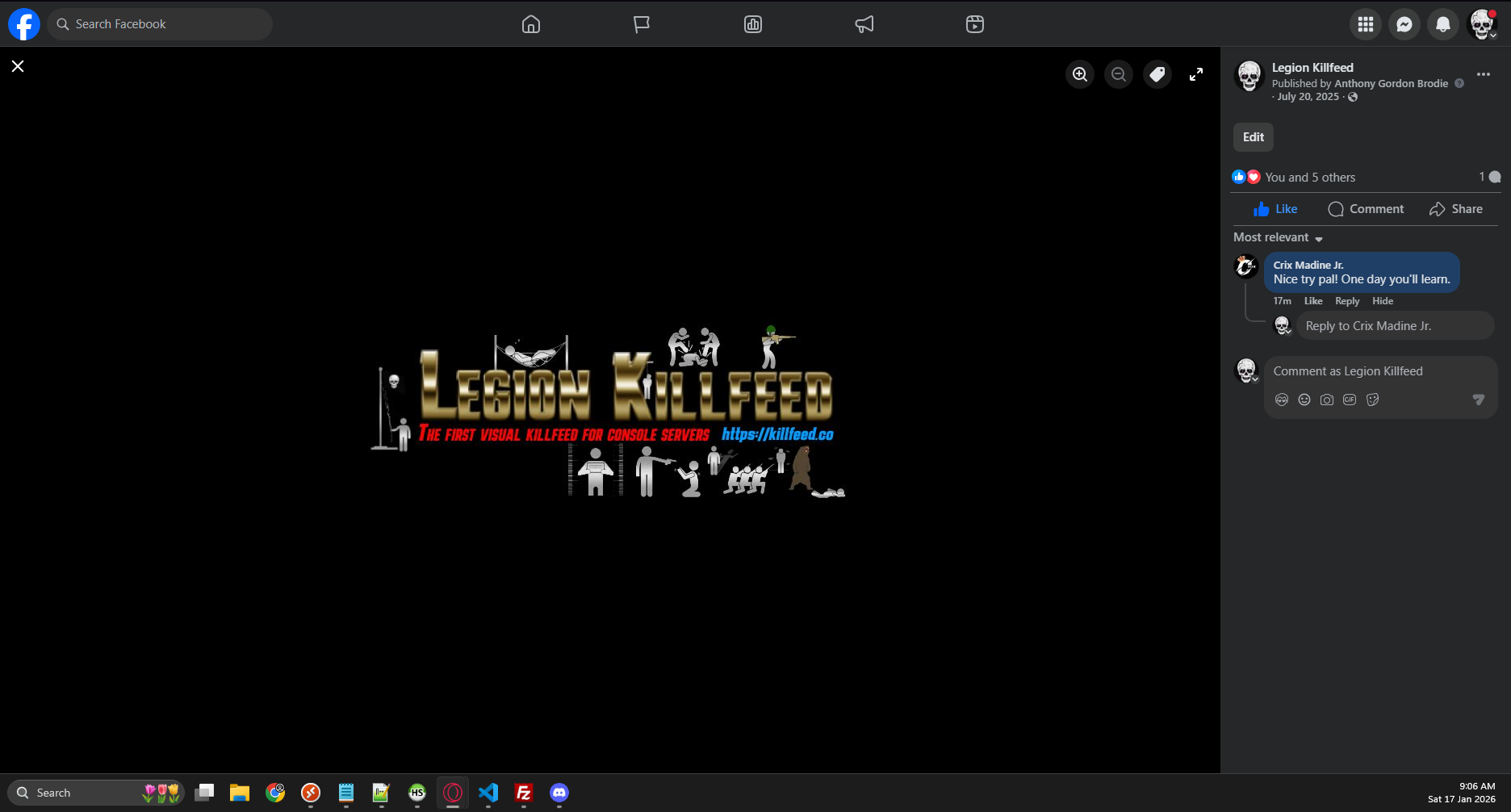Zoom out of the photo
This screenshot has width=1511, height=812.
1119,74
